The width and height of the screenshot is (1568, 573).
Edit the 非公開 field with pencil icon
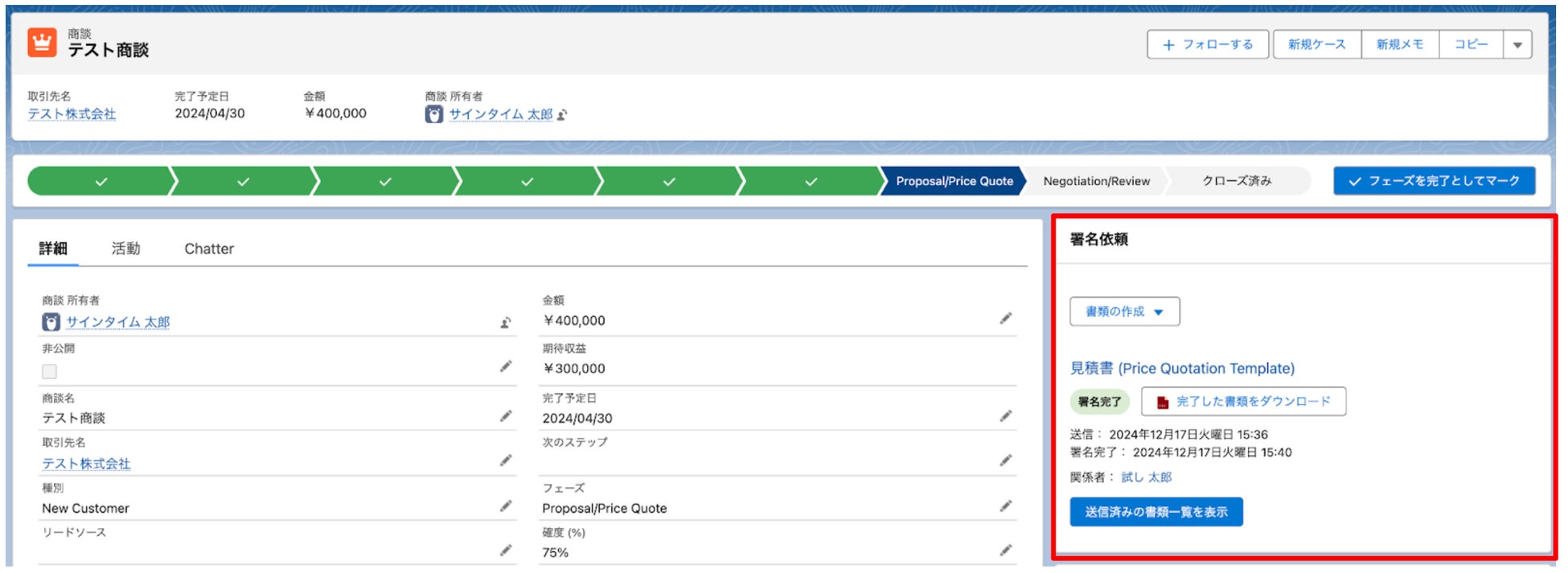pos(506,367)
